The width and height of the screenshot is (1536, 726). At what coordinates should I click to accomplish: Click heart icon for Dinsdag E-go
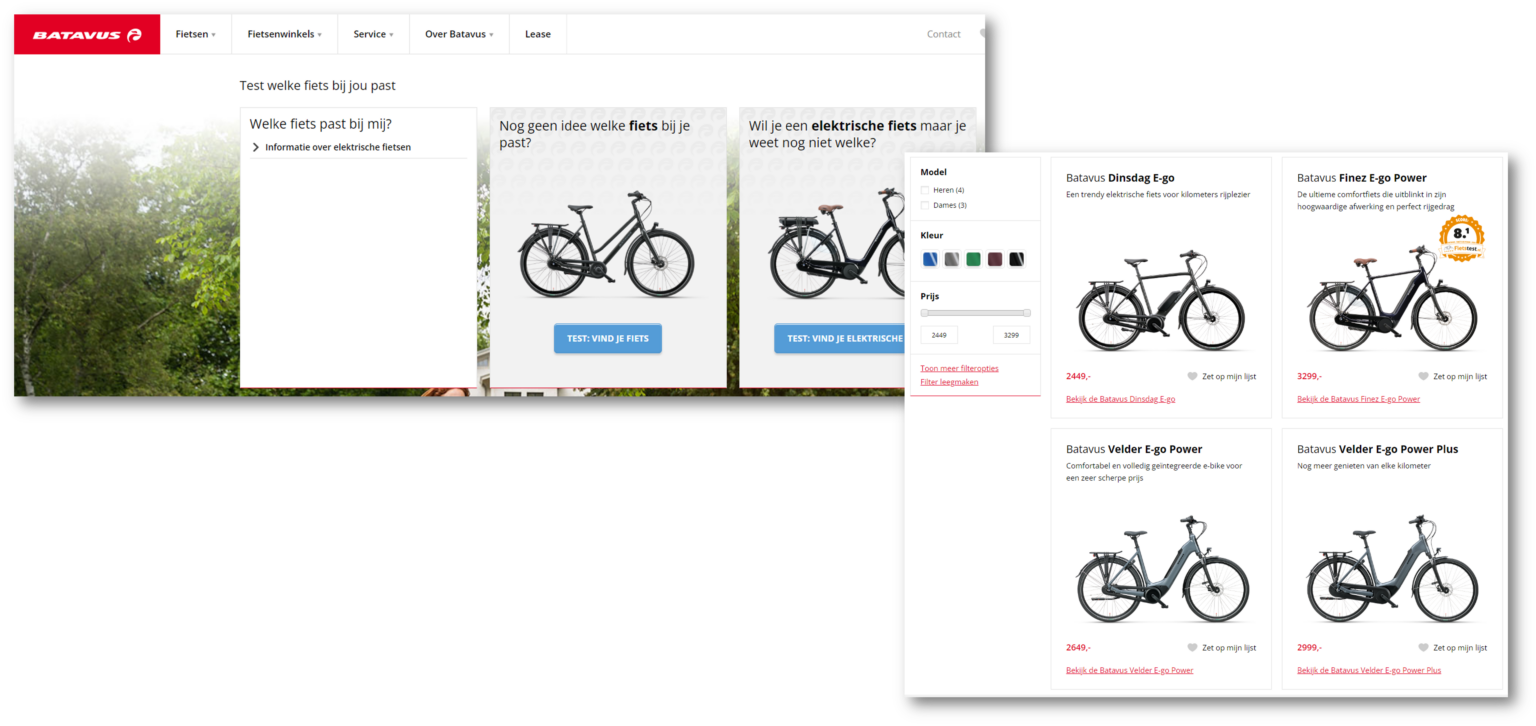[x=1192, y=377]
